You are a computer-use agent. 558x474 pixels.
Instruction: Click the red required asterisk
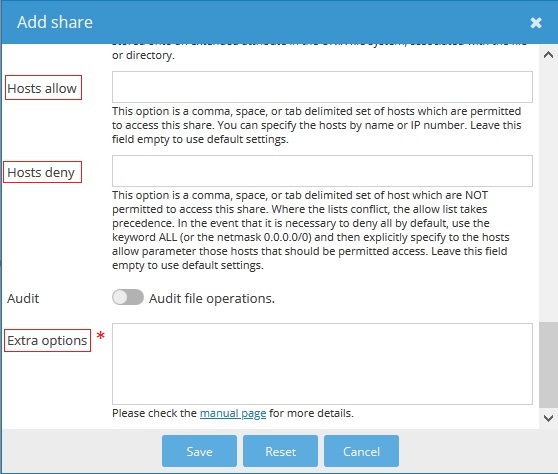(101, 335)
